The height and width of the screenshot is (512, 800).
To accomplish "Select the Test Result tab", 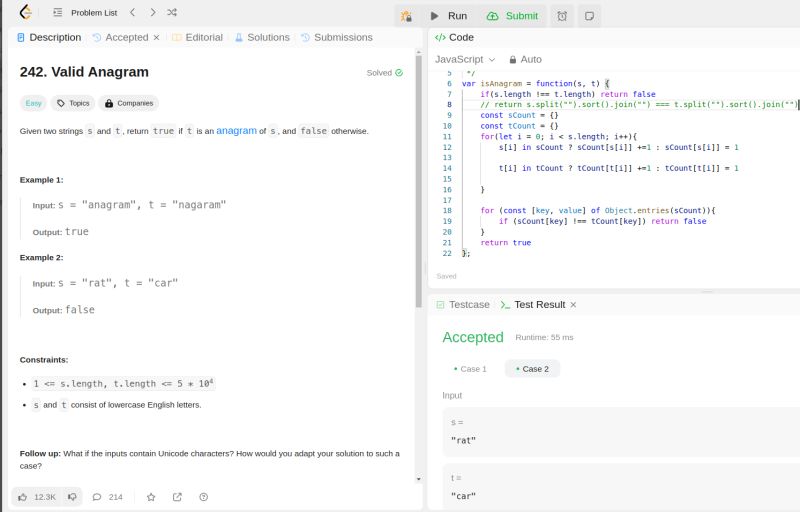I will [533, 304].
